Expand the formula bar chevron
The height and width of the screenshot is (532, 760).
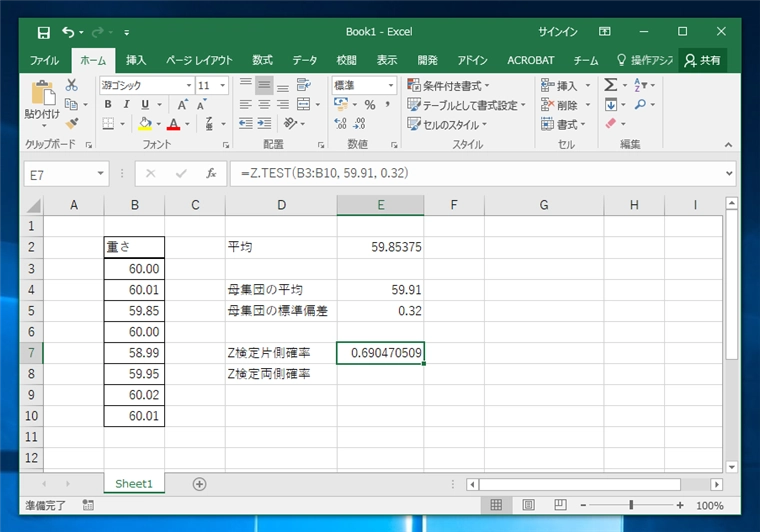728,173
